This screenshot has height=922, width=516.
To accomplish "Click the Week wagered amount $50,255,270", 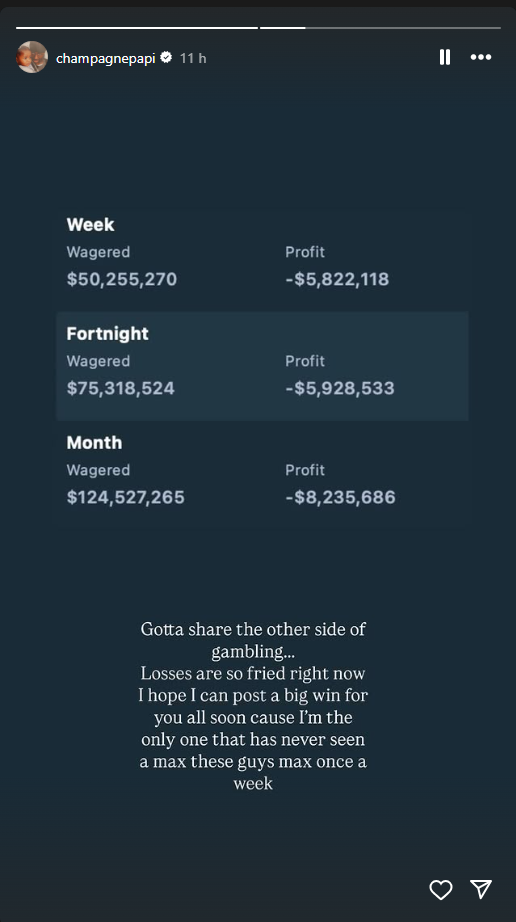I will [122, 279].
